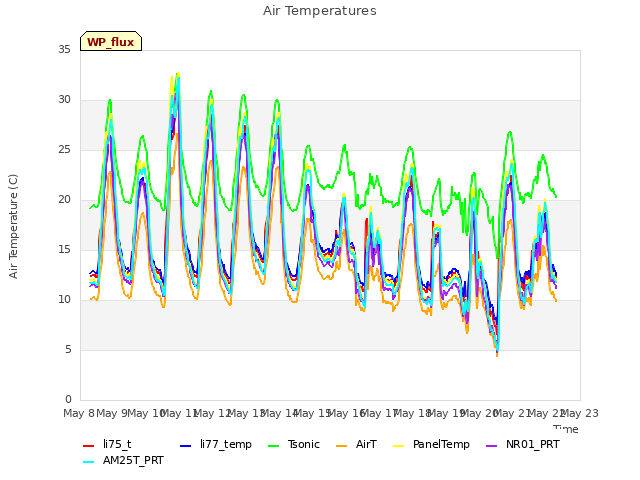Click the orange AirT legend color marker
The height and width of the screenshot is (480, 640).
(x=341, y=445)
